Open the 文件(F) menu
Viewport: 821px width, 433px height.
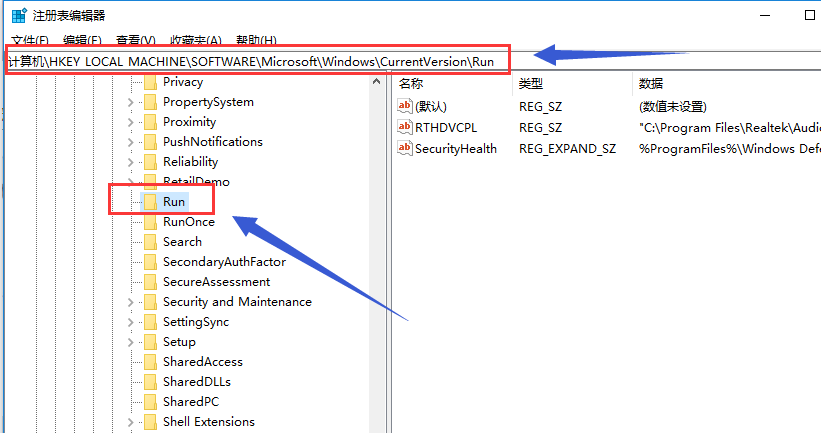coord(30,40)
